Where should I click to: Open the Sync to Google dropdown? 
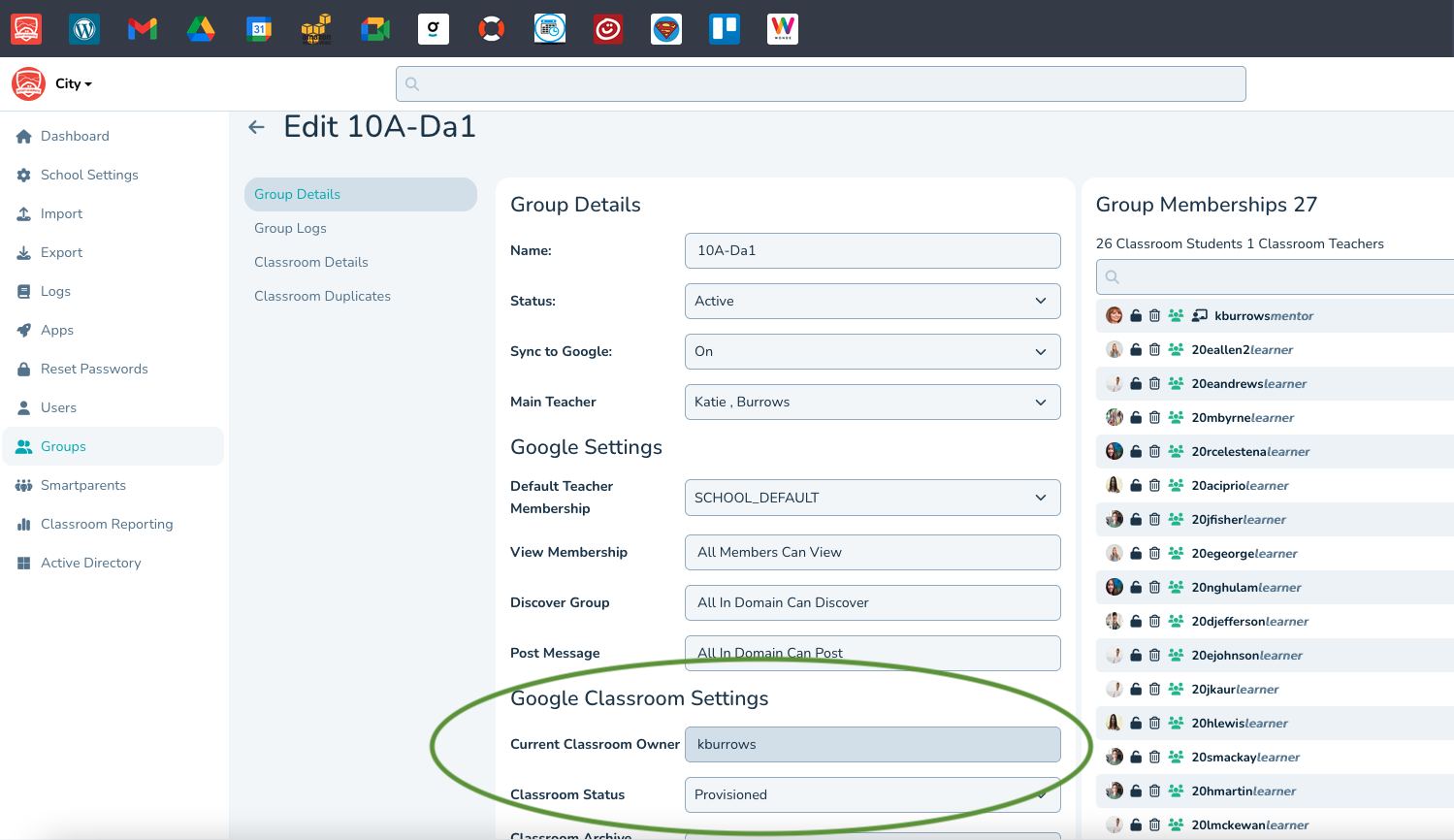(871, 352)
